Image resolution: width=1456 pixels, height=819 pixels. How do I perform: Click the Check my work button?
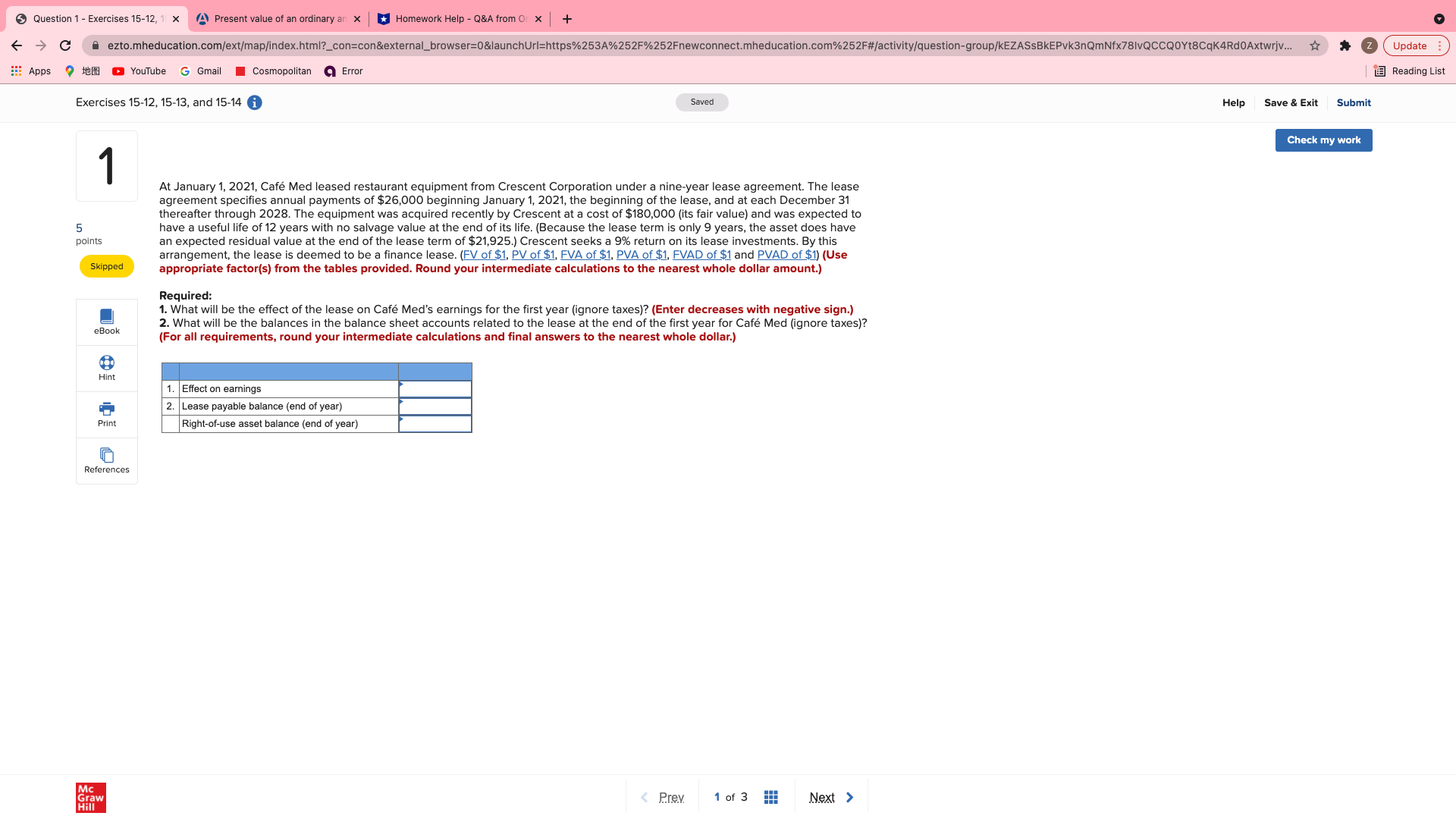(x=1323, y=140)
